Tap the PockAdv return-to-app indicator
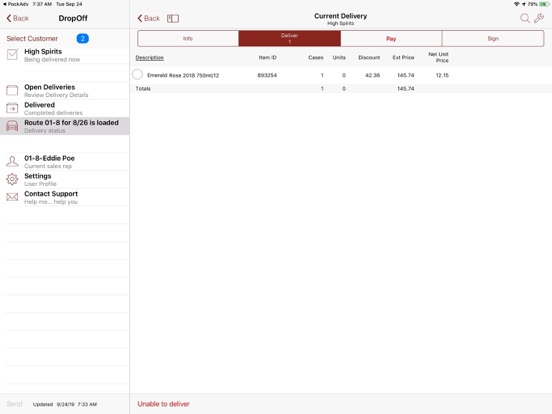Viewport: 552px width, 414px height. click(16, 4)
